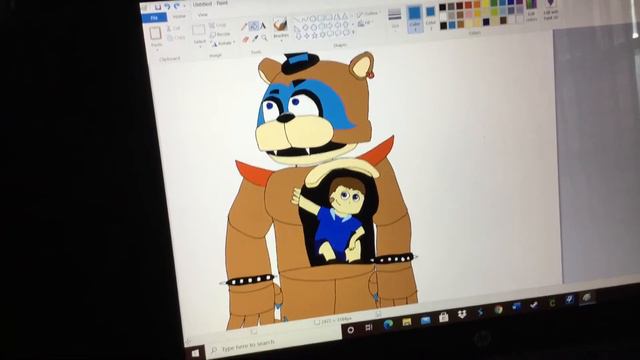Select the Color 1 button
Screen dimensions: 640x360
pyautogui.click(x=415, y=19)
